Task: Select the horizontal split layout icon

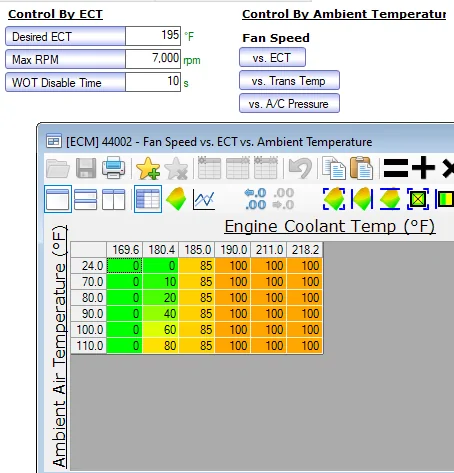Action: tap(86, 199)
